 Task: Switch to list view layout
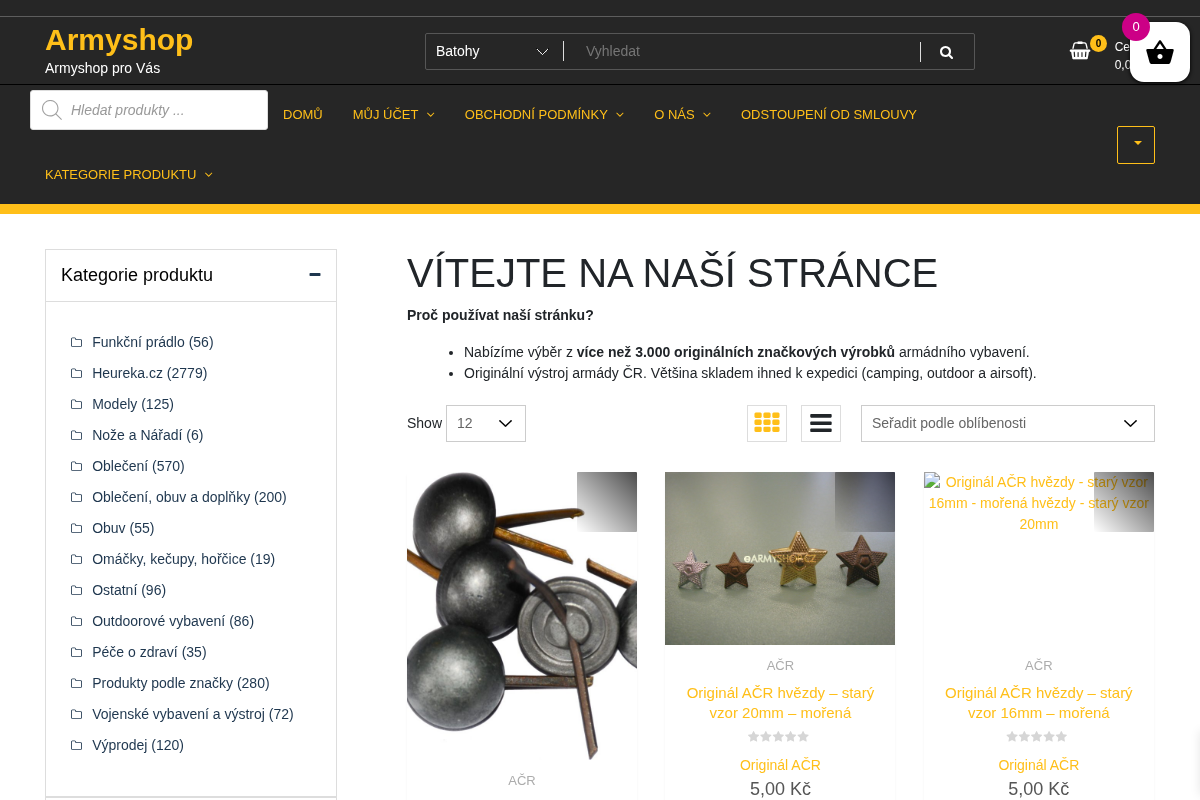coord(821,423)
